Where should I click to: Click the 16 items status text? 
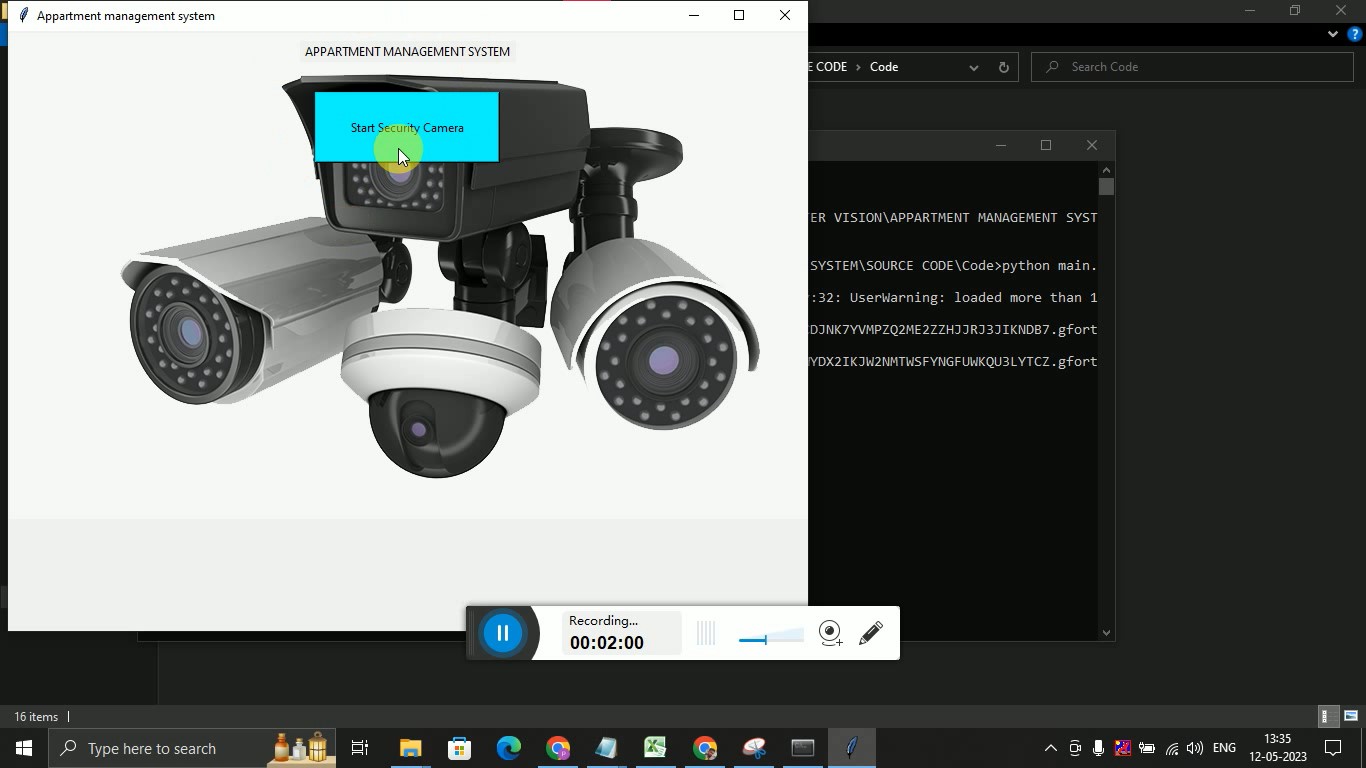[36, 717]
